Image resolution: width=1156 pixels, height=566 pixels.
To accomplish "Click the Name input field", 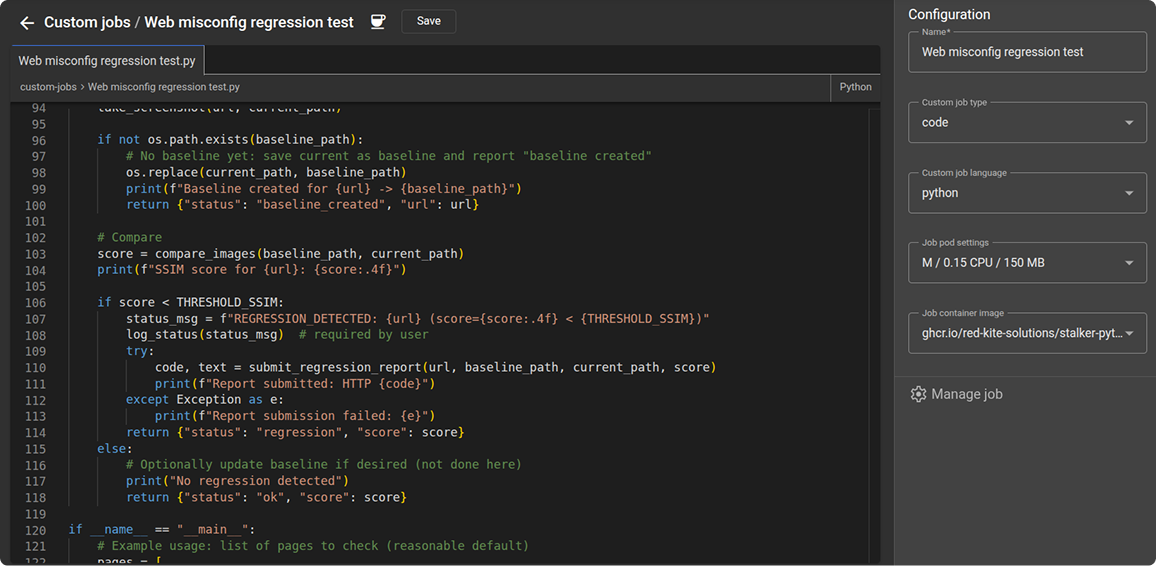I will [1026, 52].
